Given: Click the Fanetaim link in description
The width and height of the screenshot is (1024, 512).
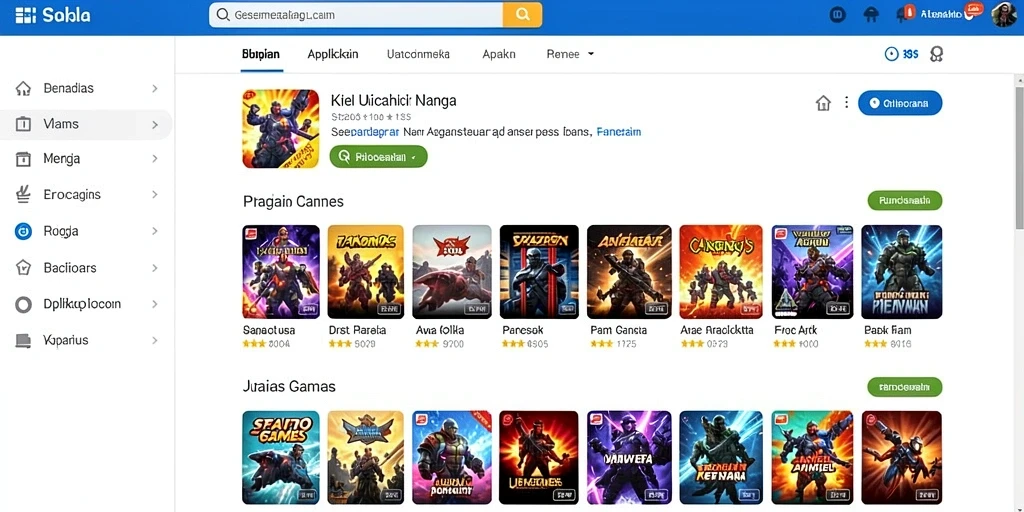Looking at the screenshot, I should click(618, 132).
